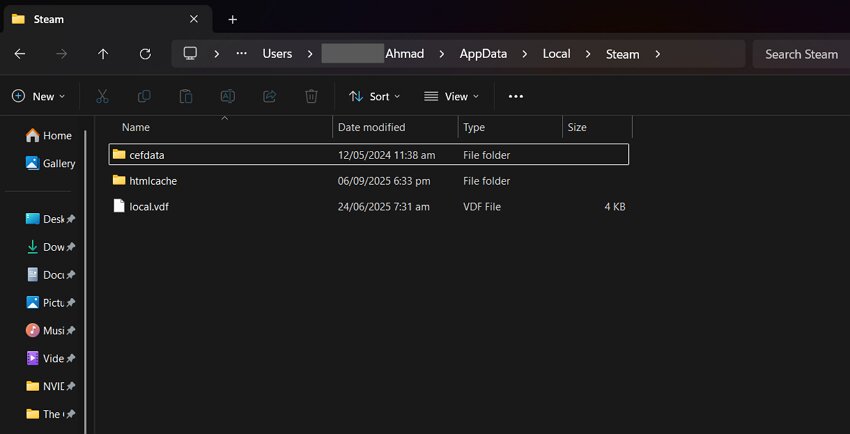This screenshot has width=850, height=434.
Task: Click the navigation pane scrollbar
Action: [85, 282]
